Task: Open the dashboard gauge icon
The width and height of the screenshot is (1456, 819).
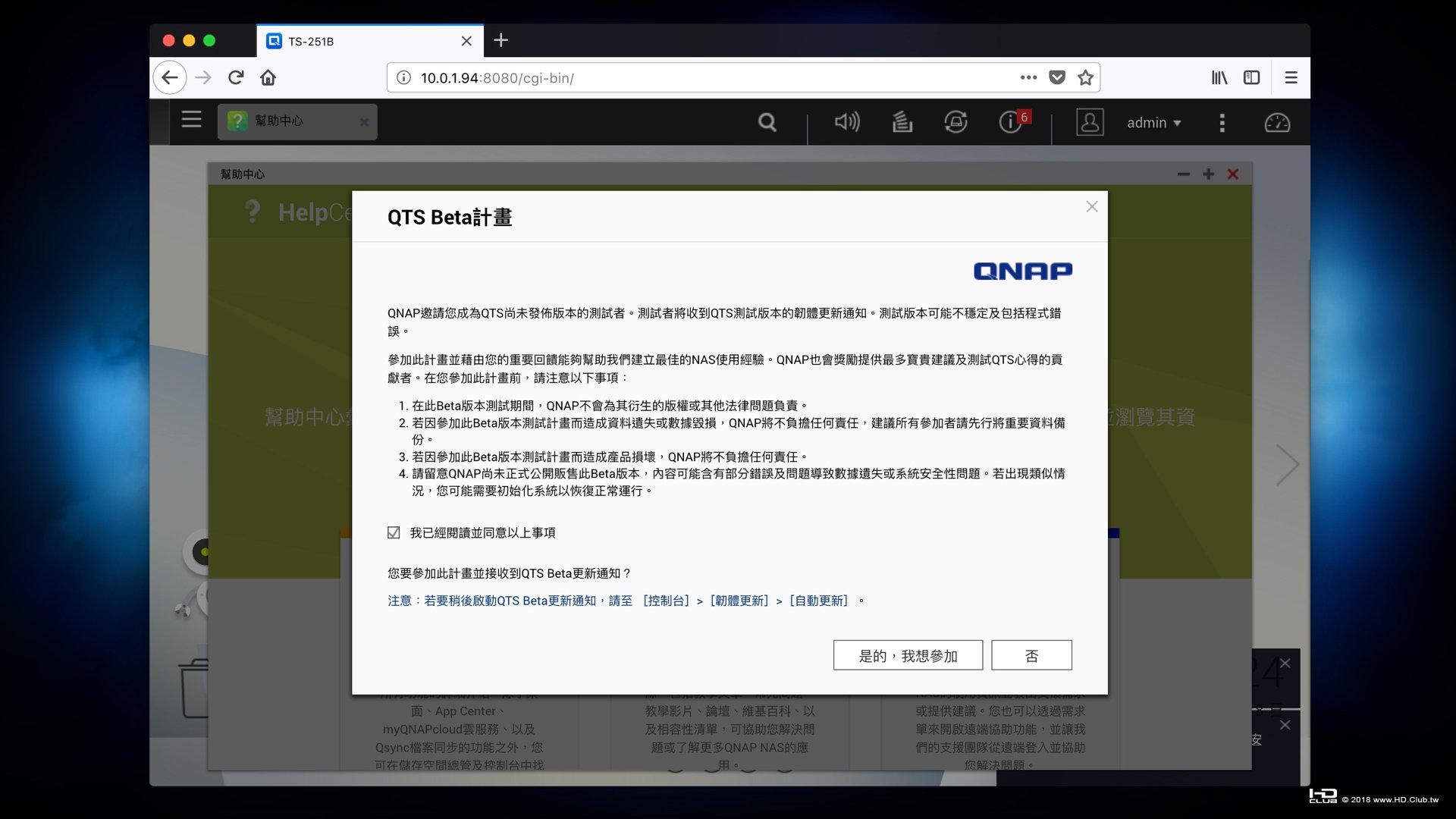Action: pos(1277,122)
